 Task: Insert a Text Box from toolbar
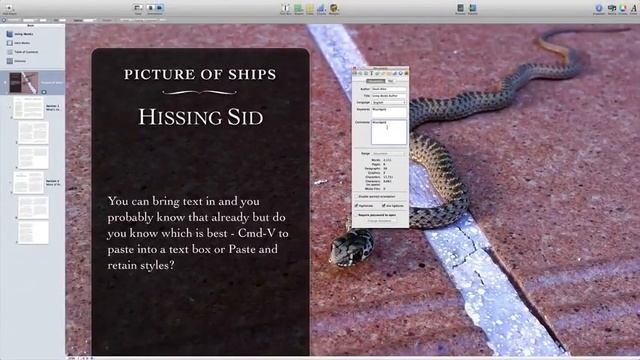286,8
